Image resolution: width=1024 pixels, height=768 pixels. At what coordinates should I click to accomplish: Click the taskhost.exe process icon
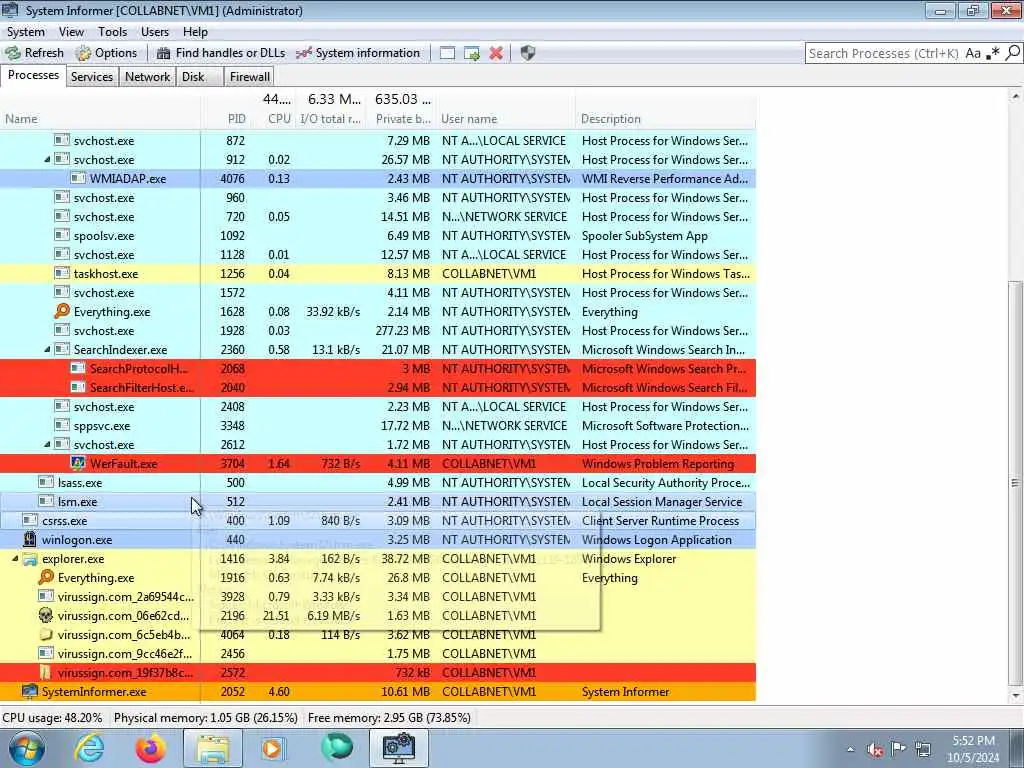tap(62, 274)
